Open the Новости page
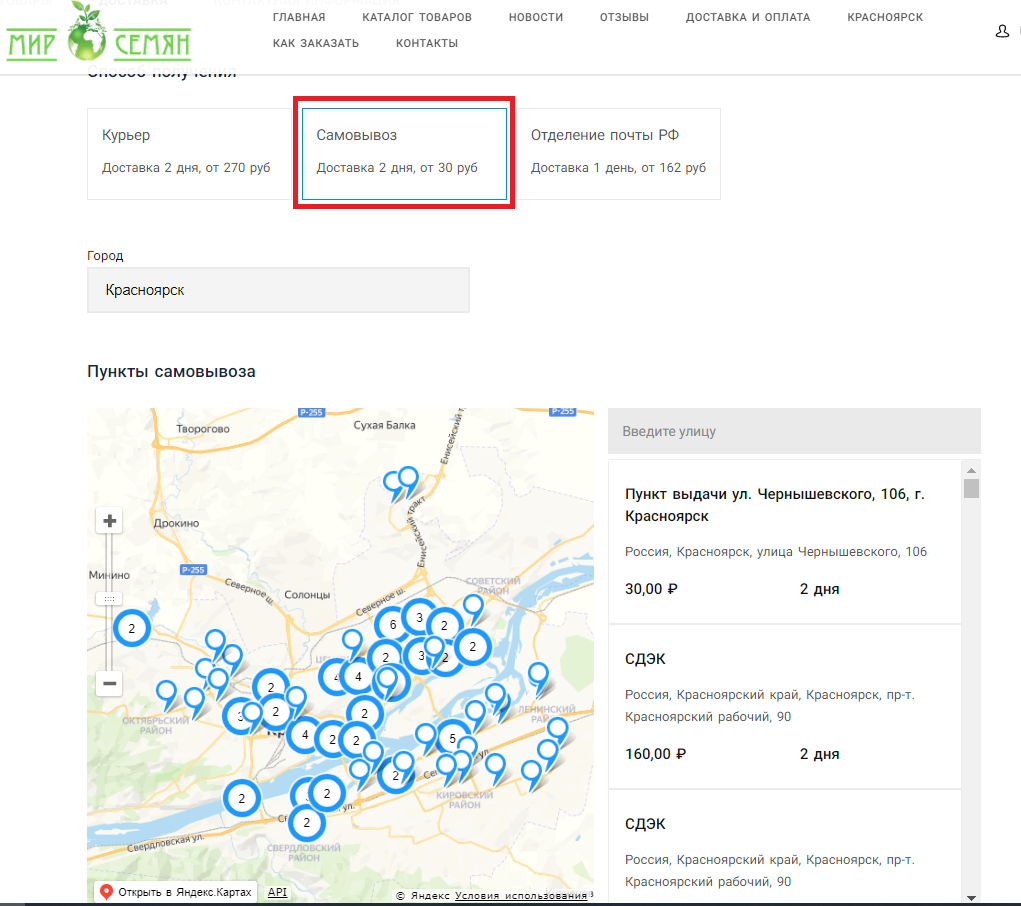This screenshot has height=906, width=1021. click(x=536, y=17)
